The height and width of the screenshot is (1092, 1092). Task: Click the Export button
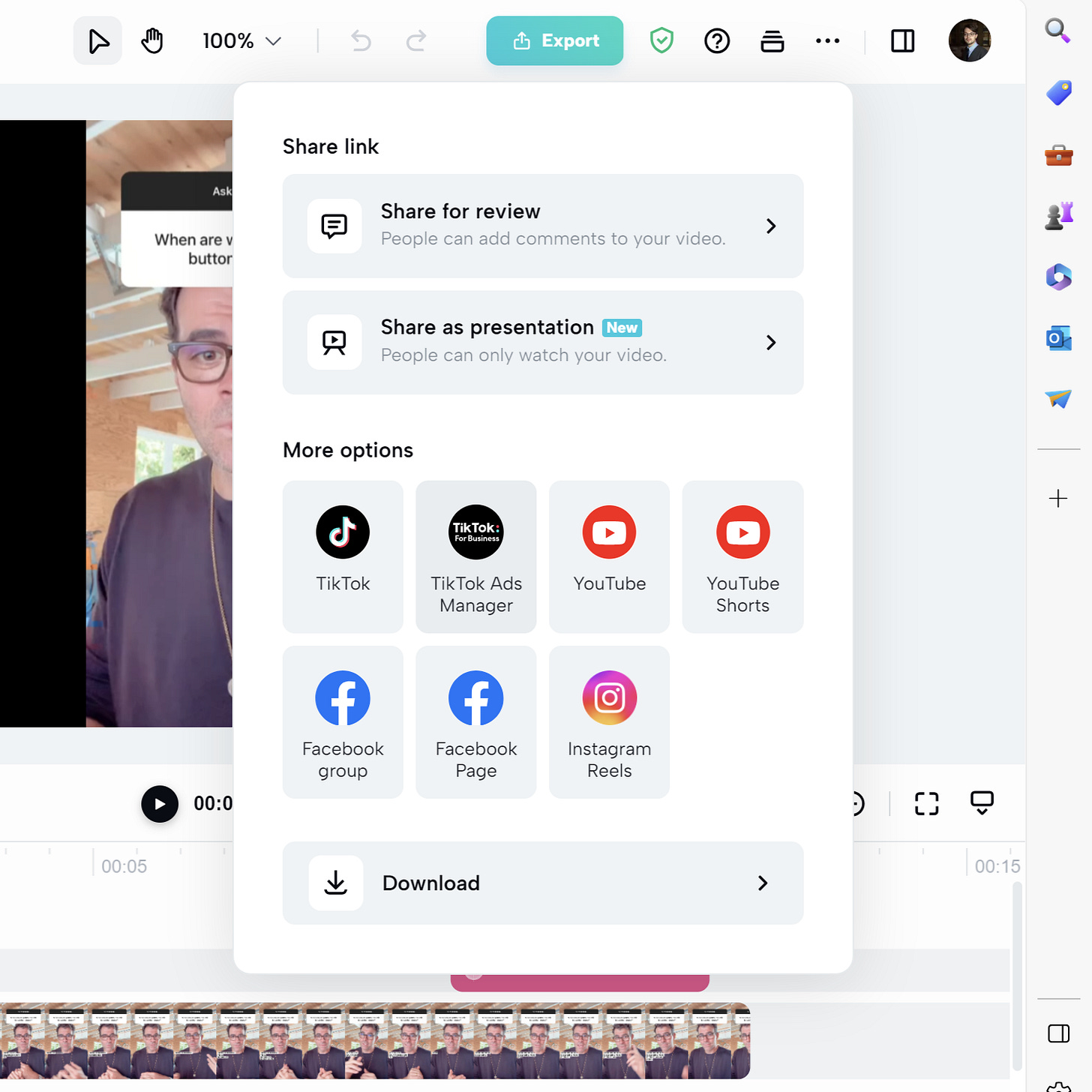click(555, 40)
